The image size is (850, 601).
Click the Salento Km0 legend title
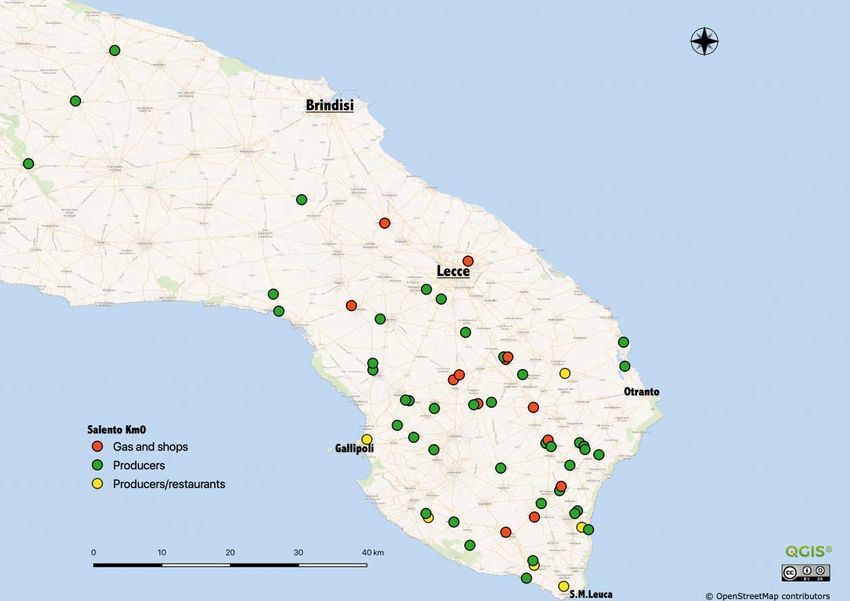(117, 430)
